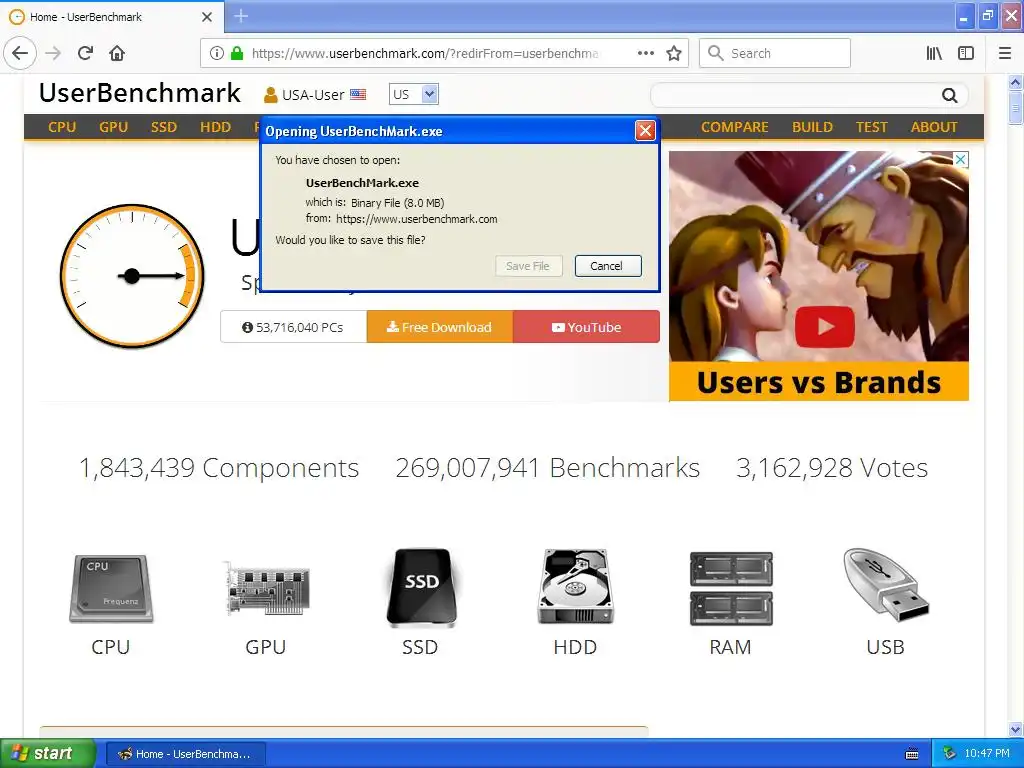The width and height of the screenshot is (1024, 768).
Task: Open the BUILD menu item
Action: [x=812, y=127]
